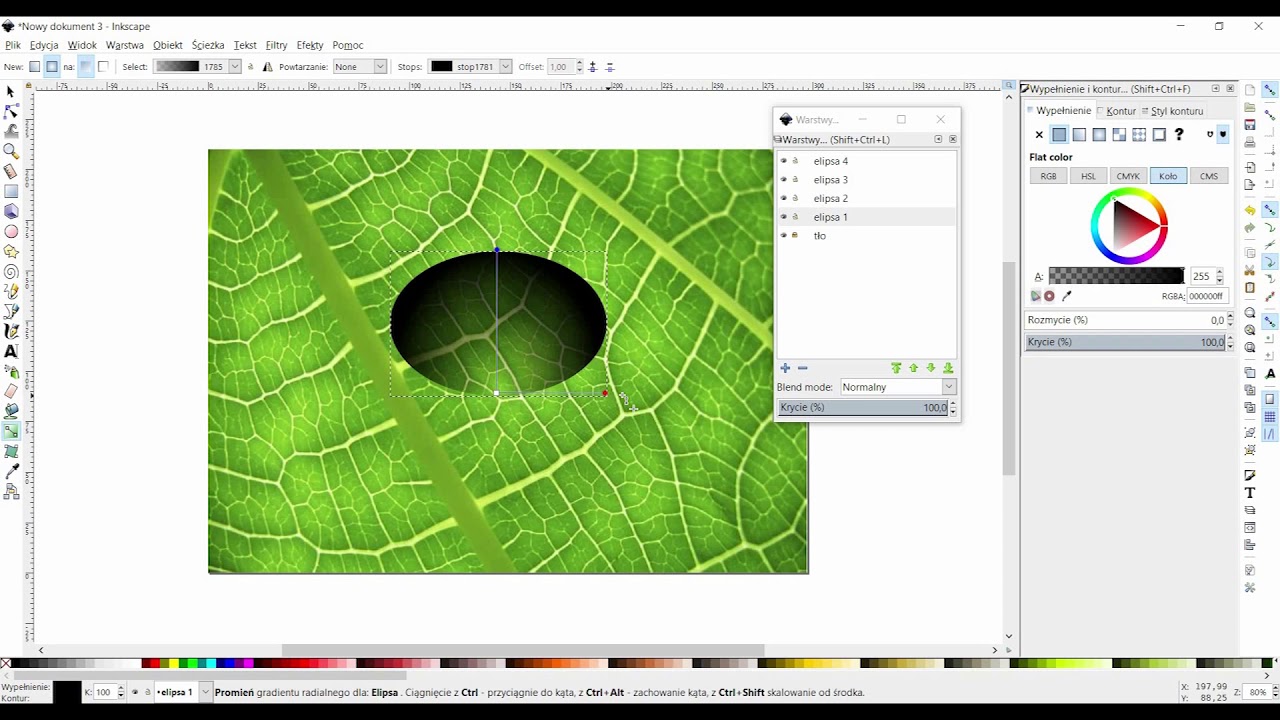The width and height of the screenshot is (1280, 720).
Task: Unlock the tło layer
Action: (796, 236)
